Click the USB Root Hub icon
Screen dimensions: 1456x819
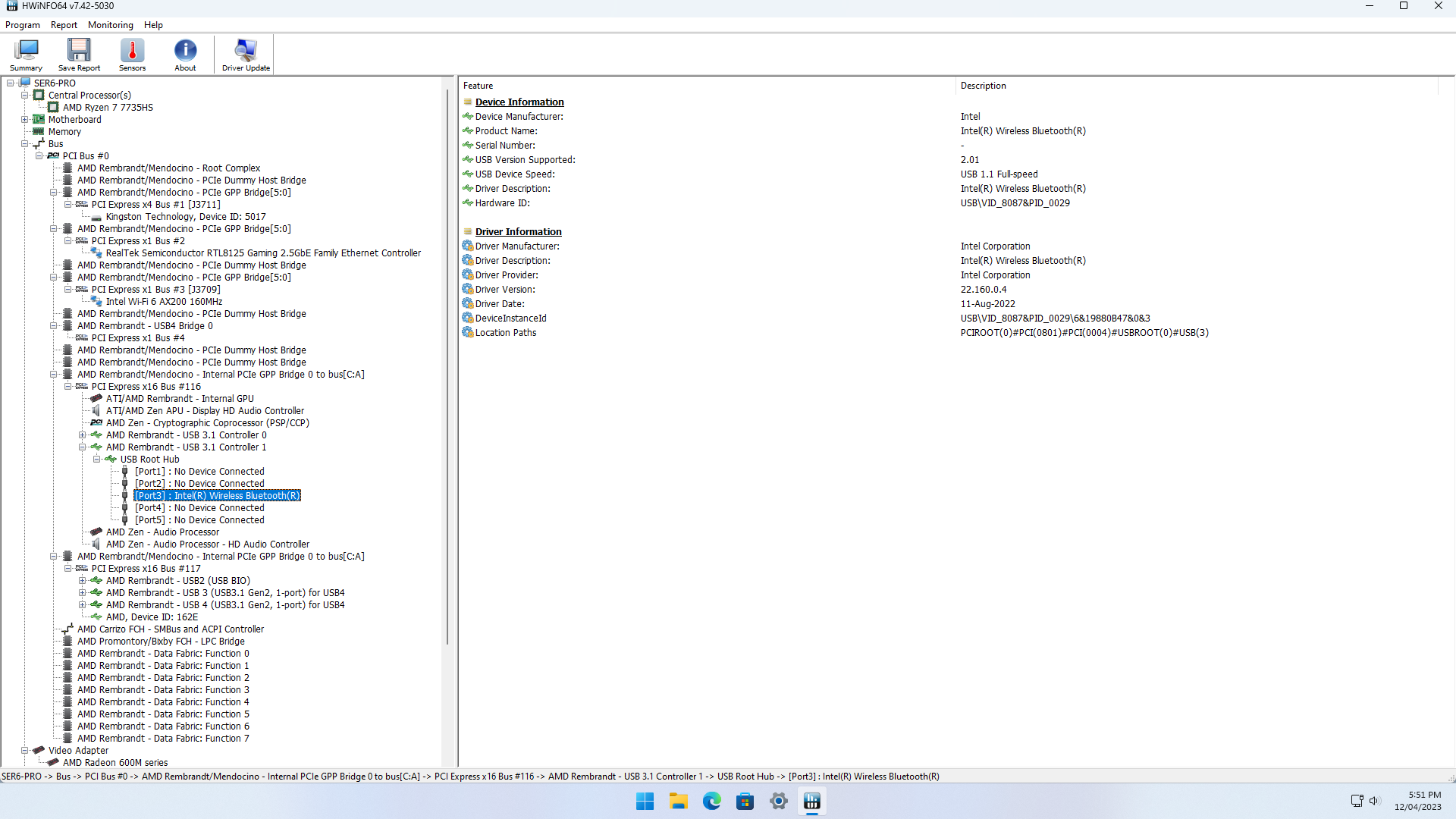[x=111, y=459]
